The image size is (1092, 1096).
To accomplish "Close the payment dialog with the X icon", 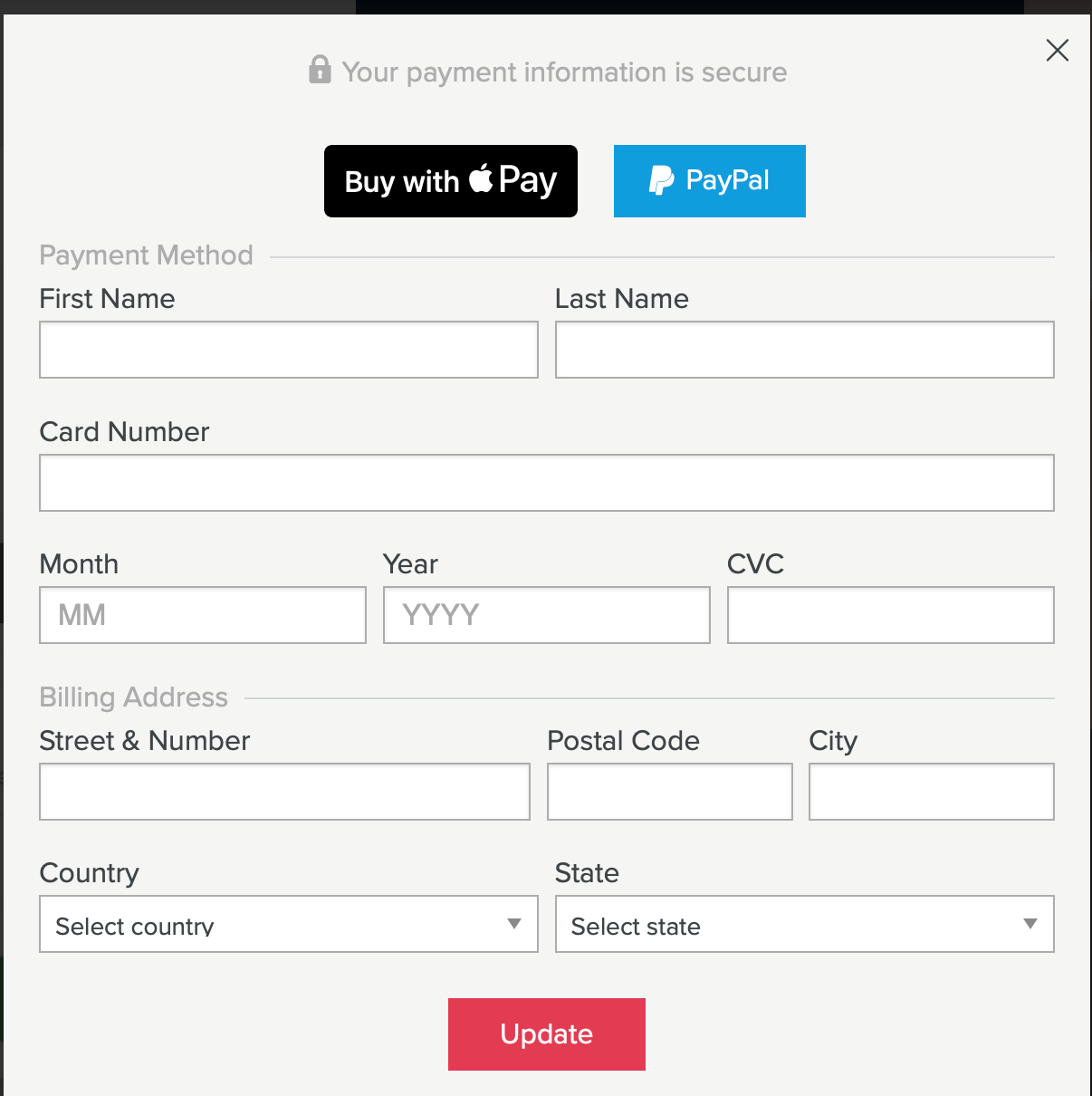I will point(1057,50).
